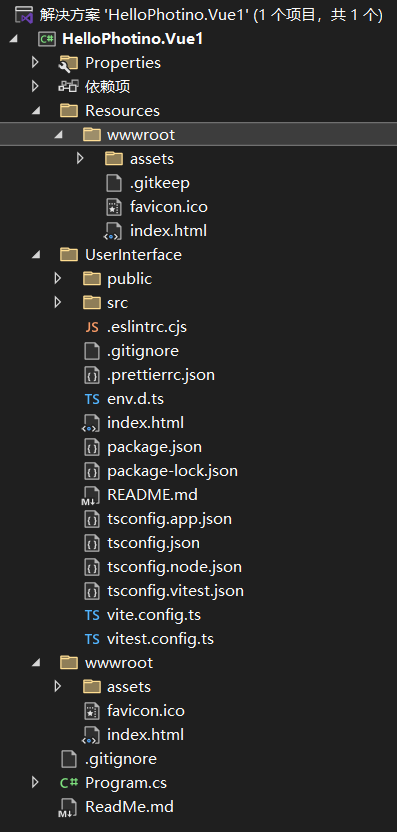Select the README.md file in UserInterface
Screen dimensions: 397x832
(152, 495)
